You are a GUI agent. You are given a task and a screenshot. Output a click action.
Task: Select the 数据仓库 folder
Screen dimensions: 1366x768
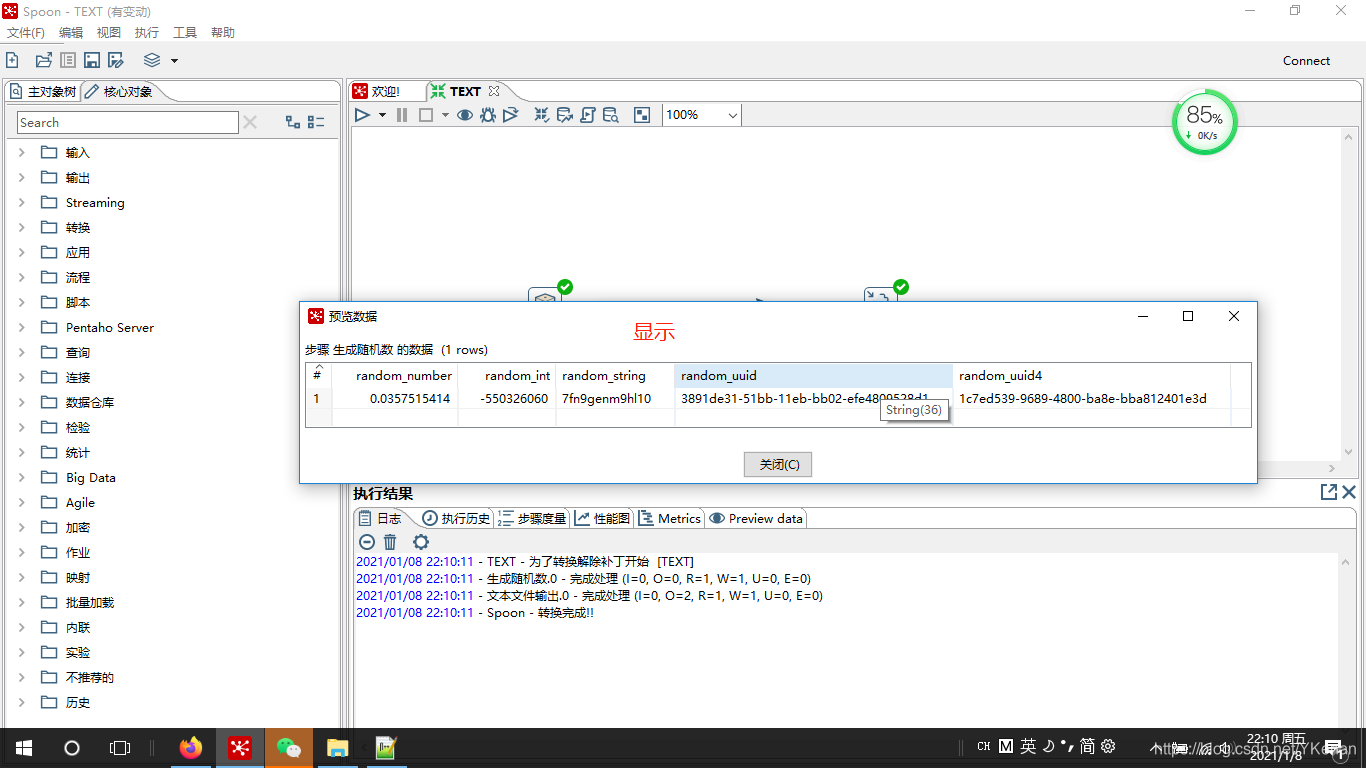coord(78,402)
